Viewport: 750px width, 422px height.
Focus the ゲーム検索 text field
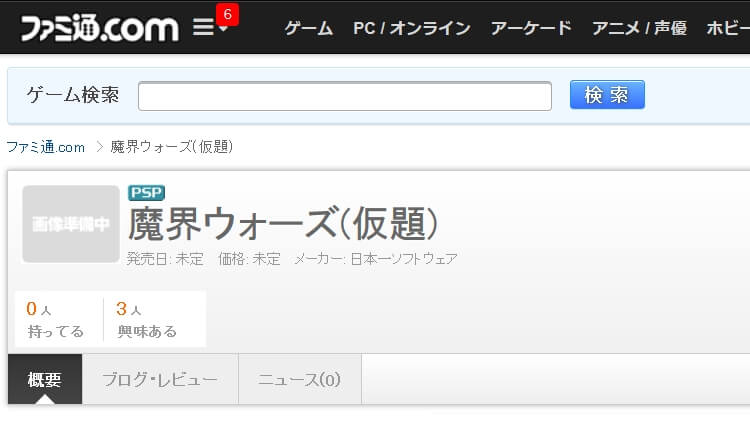pyautogui.click(x=345, y=96)
